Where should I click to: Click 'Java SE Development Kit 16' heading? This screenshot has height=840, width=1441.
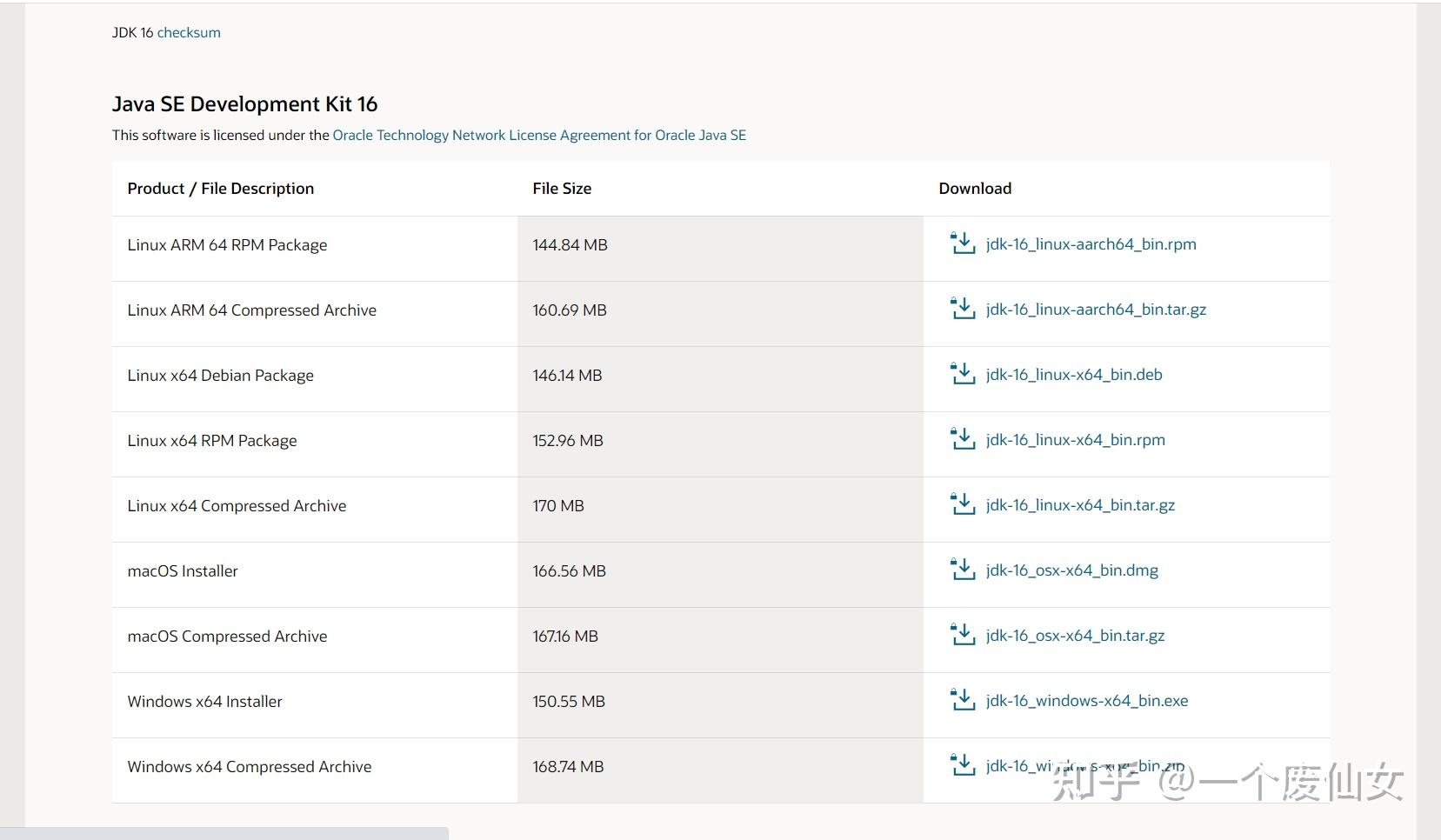[x=244, y=104]
